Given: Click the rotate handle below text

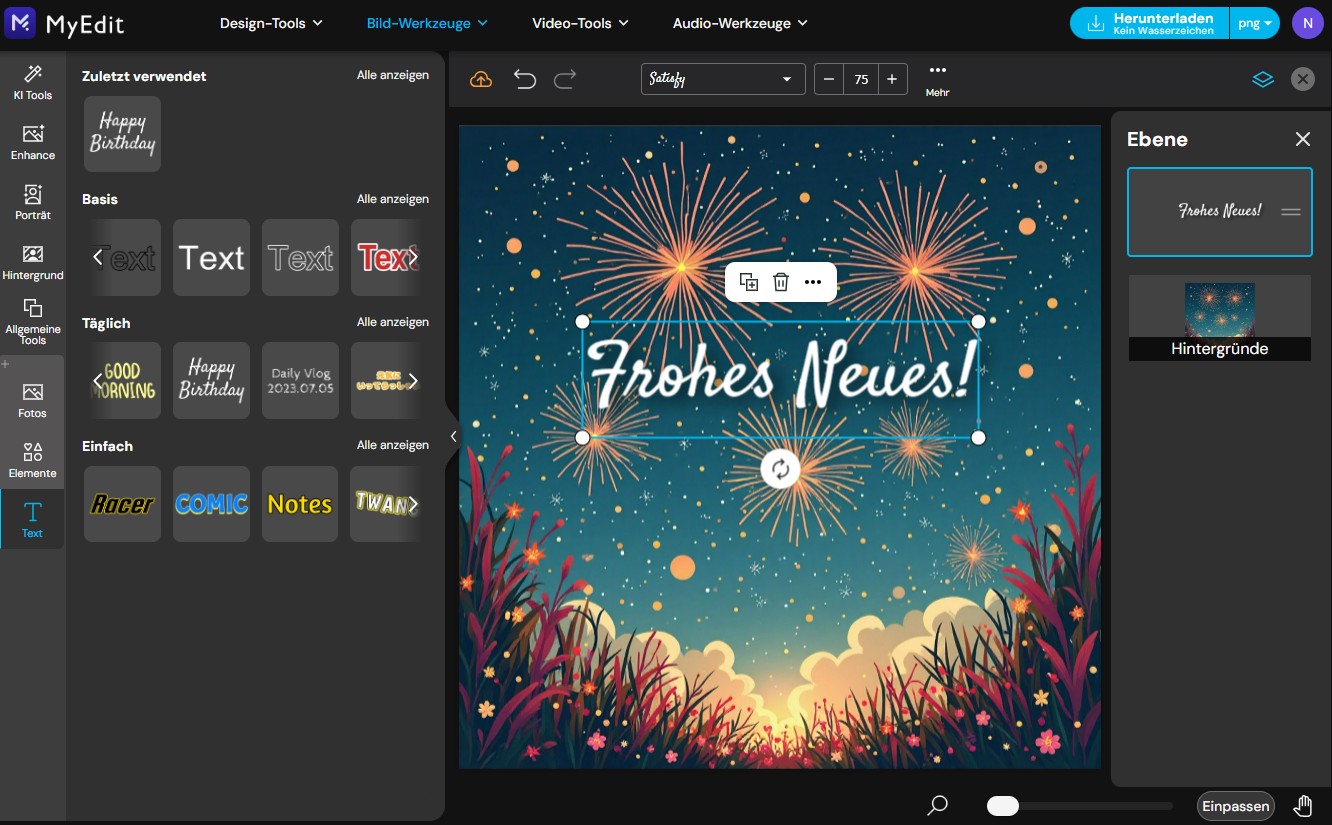Looking at the screenshot, I should [x=780, y=469].
